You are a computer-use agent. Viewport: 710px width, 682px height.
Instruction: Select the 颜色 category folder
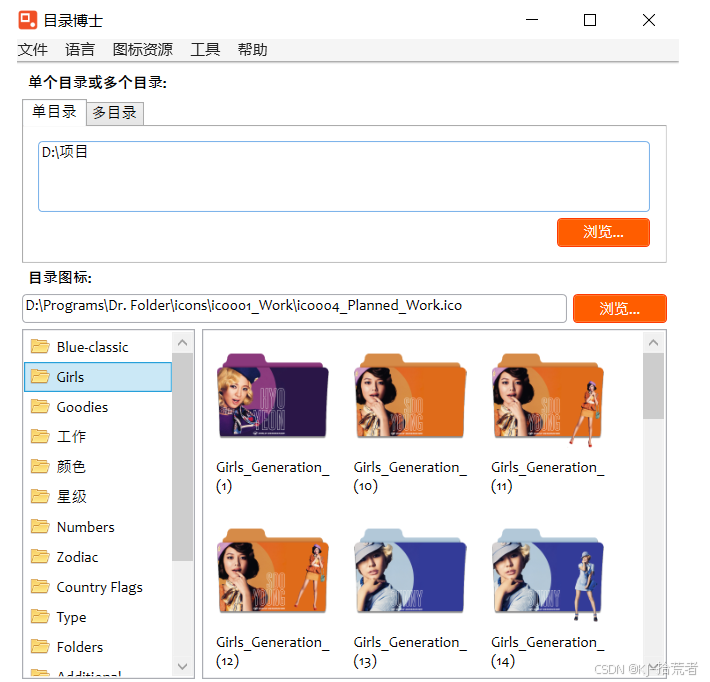coord(98,466)
